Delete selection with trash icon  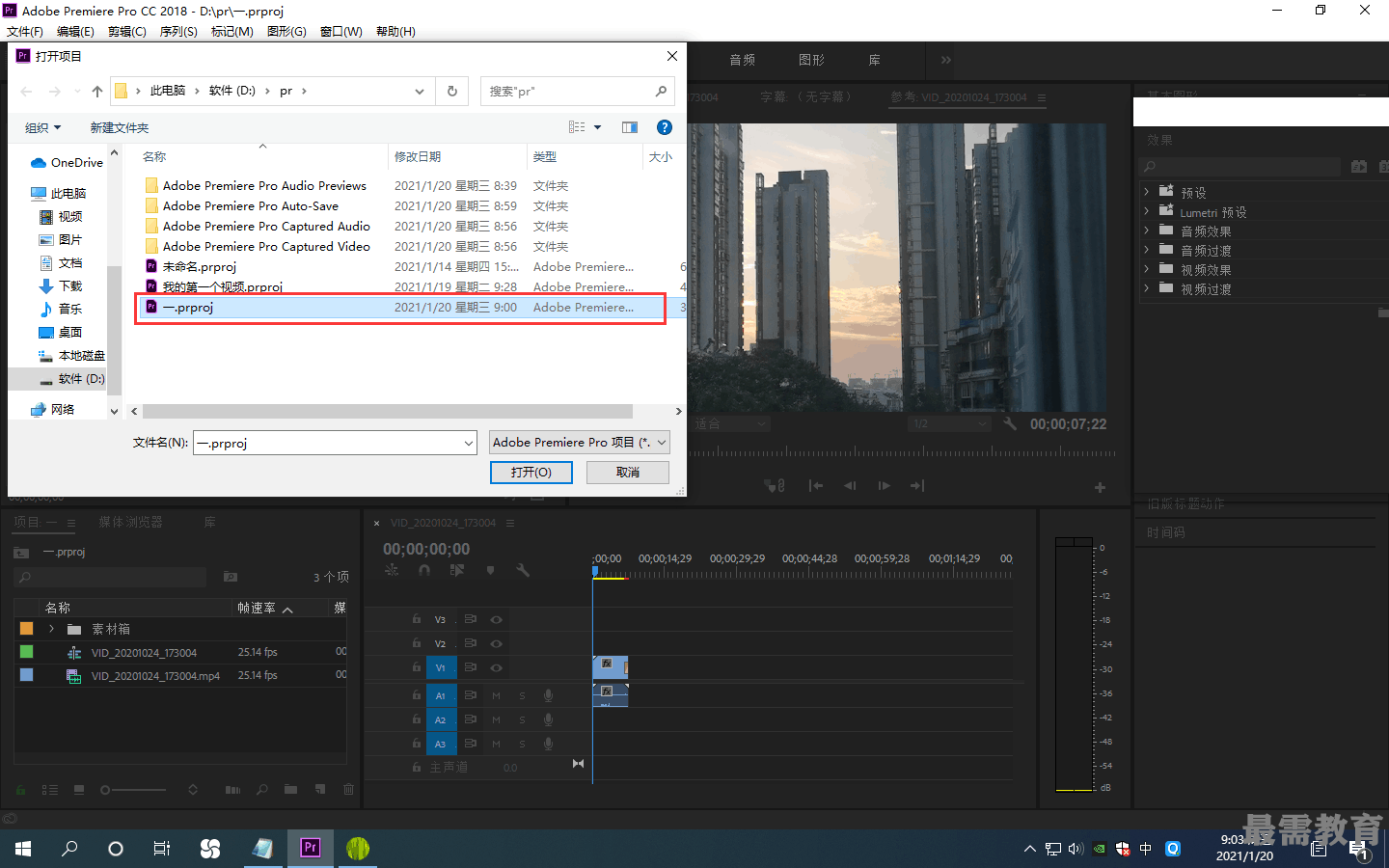coord(348,789)
